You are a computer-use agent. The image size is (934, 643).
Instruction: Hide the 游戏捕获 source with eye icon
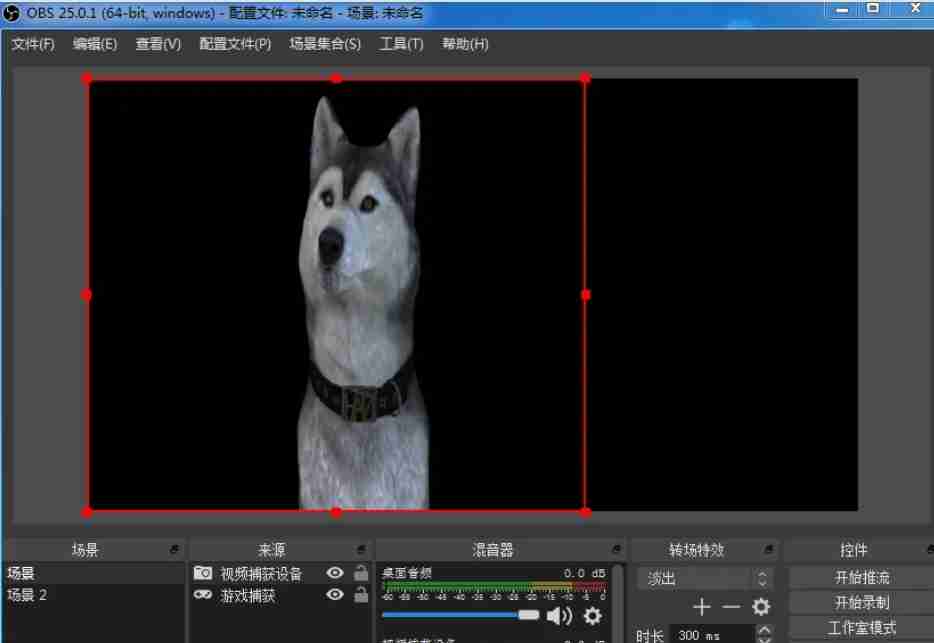[335, 595]
